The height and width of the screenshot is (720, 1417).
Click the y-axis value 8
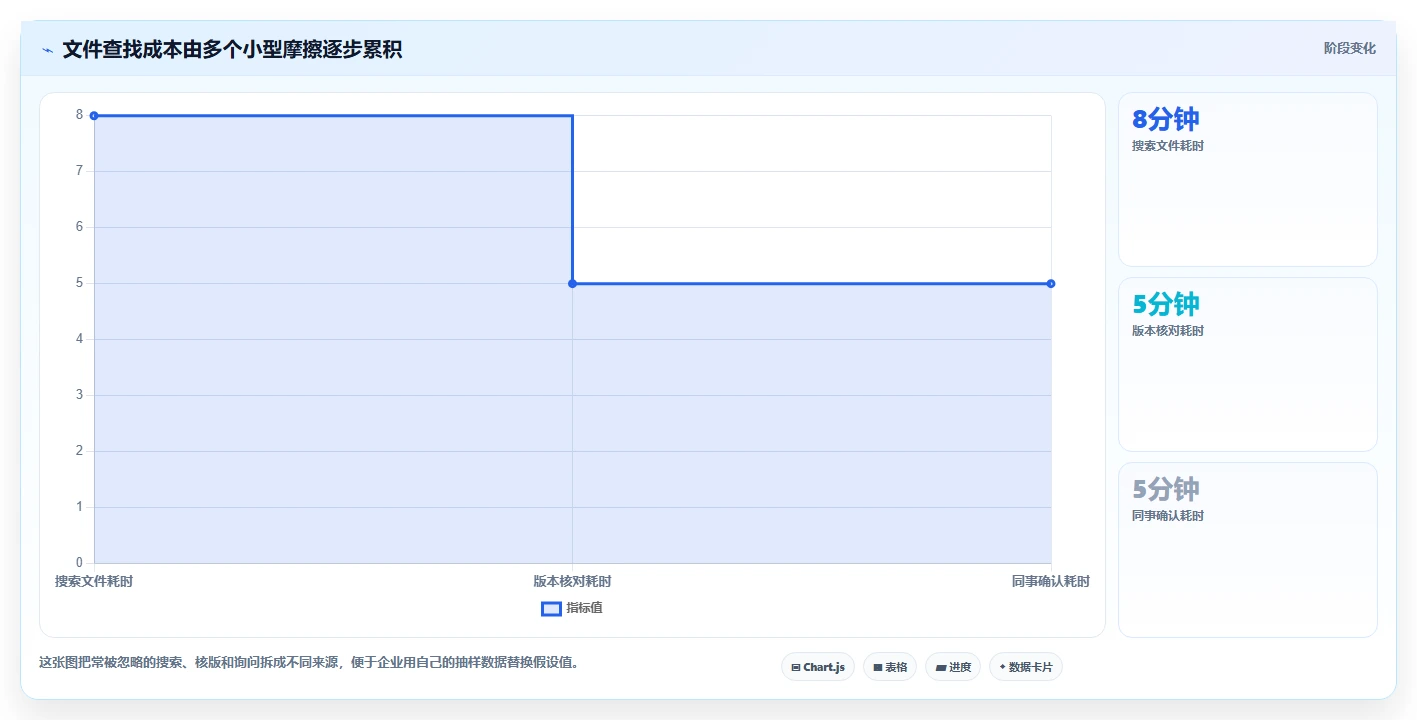79,115
